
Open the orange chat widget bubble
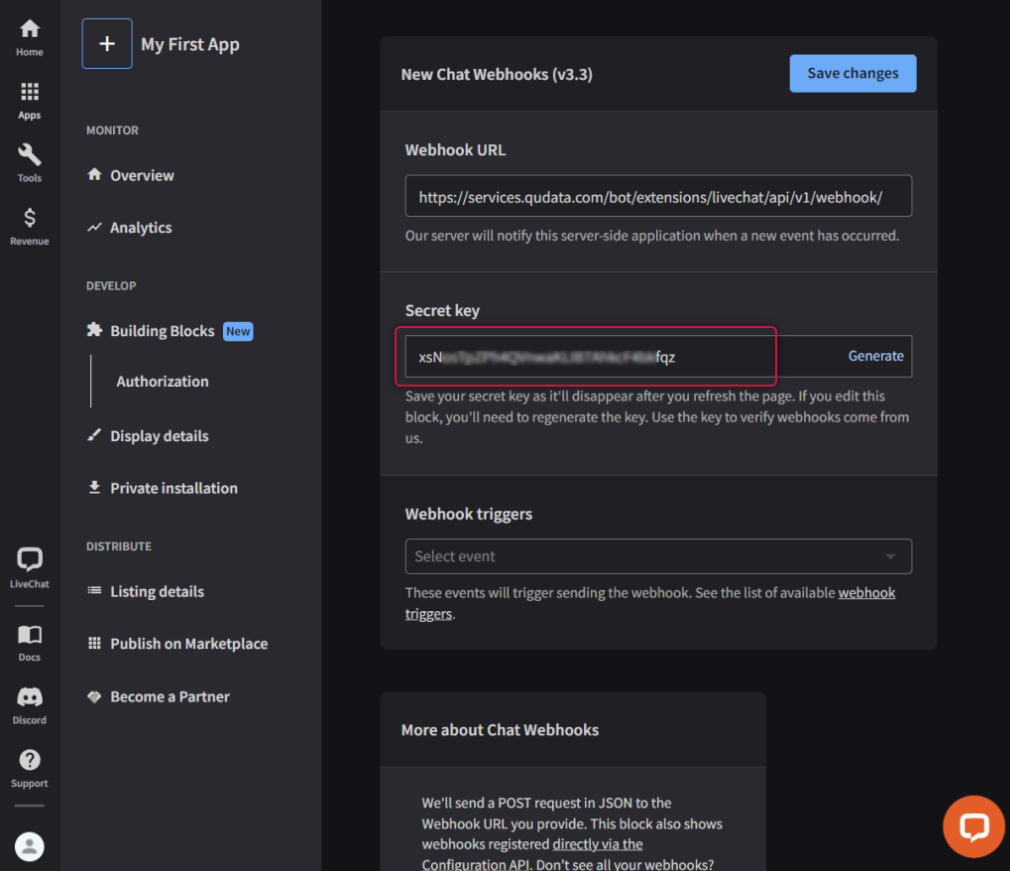point(973,826)
